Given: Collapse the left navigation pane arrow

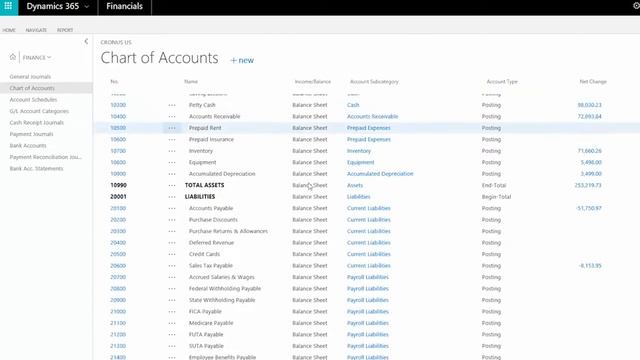Looking at the screenshot, I should [x=86, y=41].
